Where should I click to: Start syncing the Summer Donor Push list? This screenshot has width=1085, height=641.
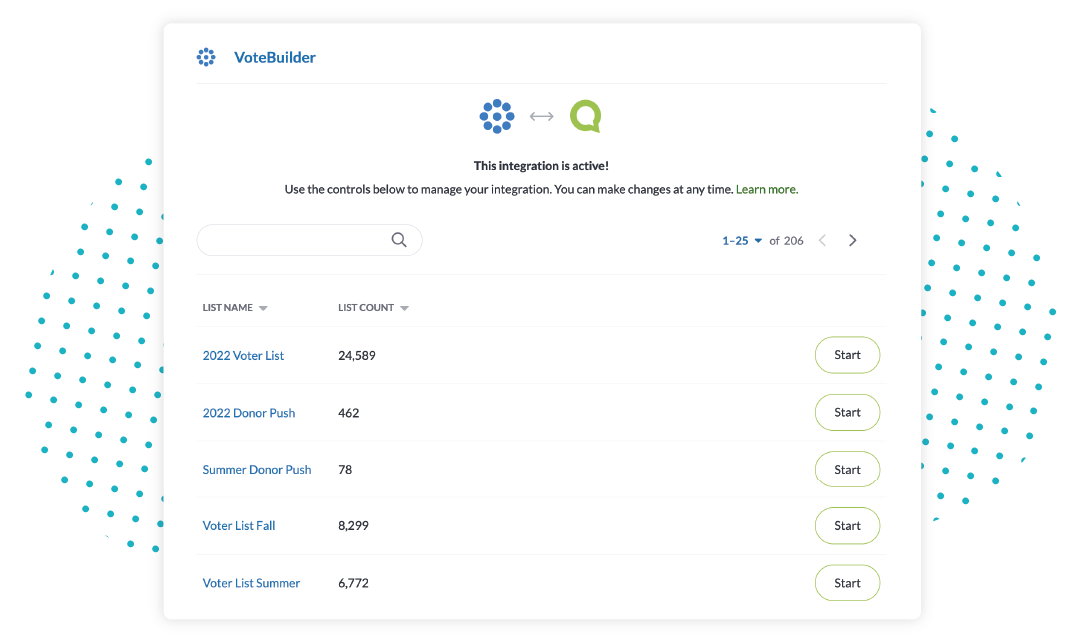click(847, 469)
